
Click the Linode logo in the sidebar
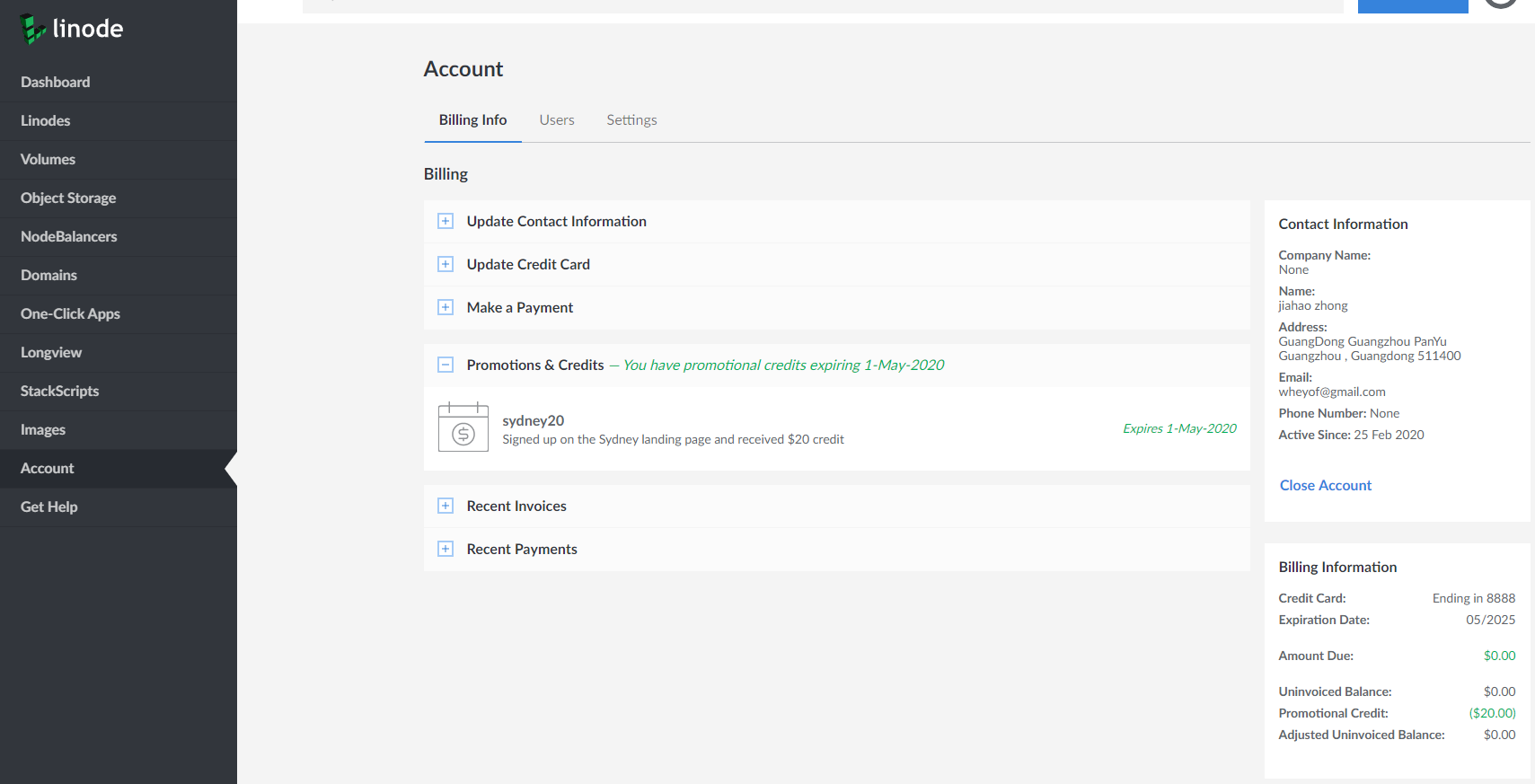[x=72, y=29]
